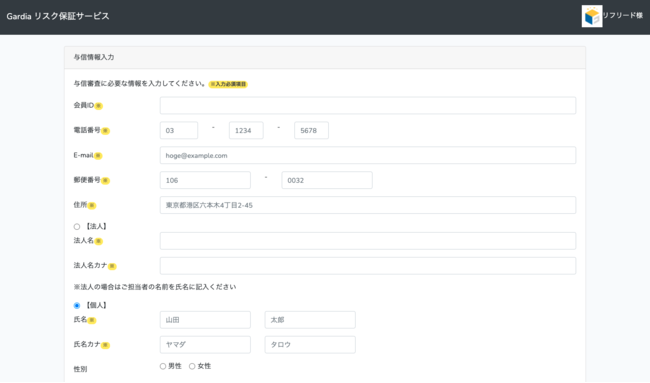Click the phone last field 5678
This screenshot has height=383, width=650.
(x=311, y=131)
